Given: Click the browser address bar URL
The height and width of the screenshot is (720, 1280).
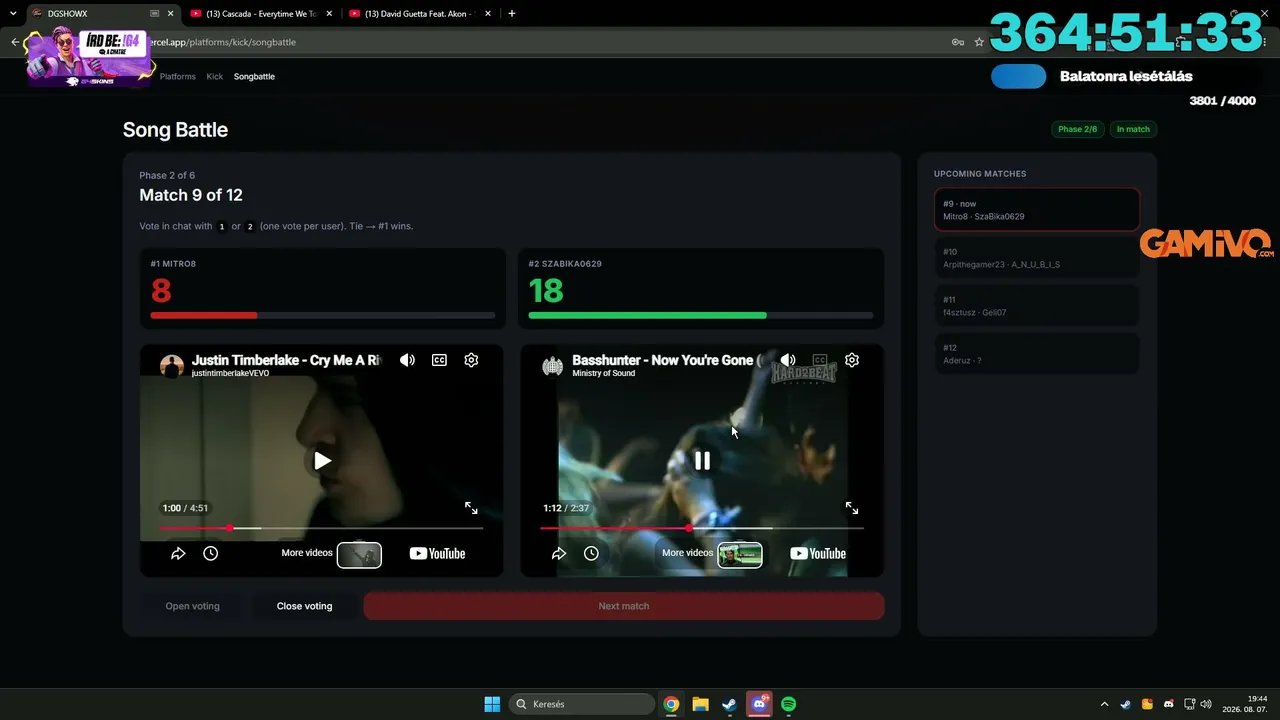Looking at the screenshot, I should (x=222, y=42).
